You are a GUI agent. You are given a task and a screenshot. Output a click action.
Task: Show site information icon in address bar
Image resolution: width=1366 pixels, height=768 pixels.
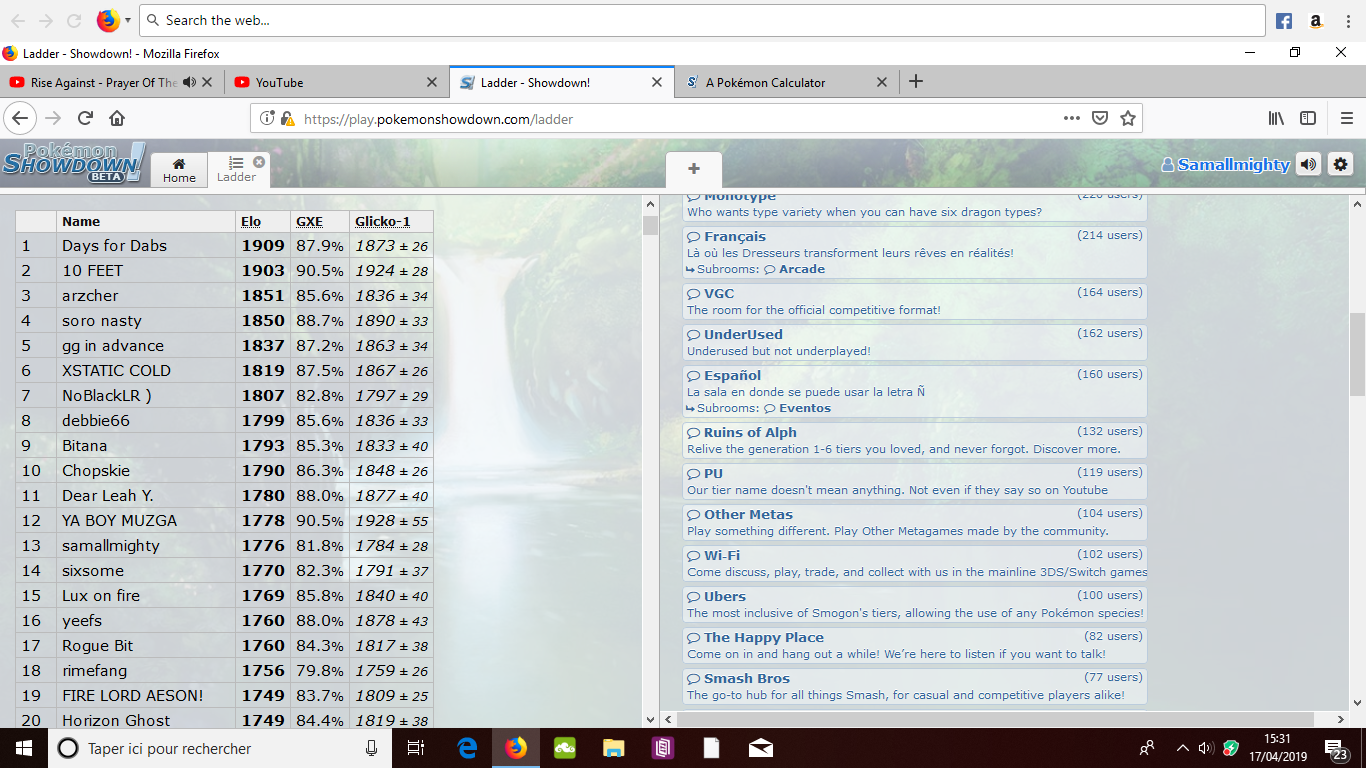[x=267, y=118]
